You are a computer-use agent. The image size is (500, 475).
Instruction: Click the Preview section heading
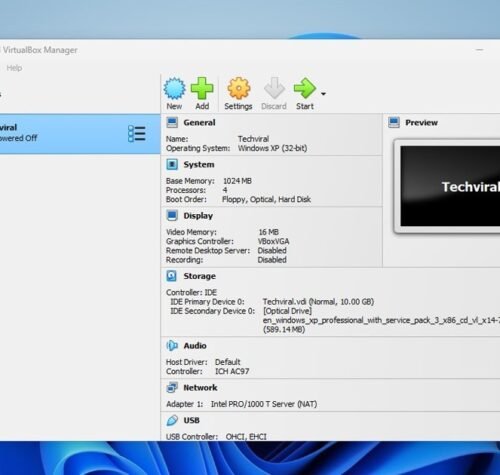coord(421,123)
